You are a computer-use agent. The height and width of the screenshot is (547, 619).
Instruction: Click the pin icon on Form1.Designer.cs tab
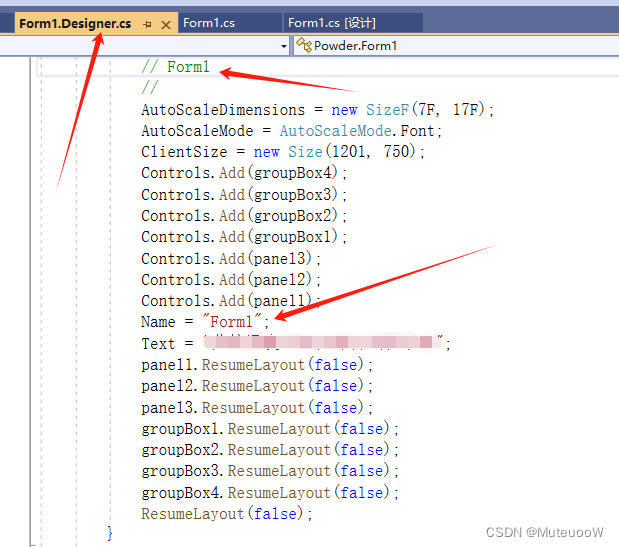147,24
